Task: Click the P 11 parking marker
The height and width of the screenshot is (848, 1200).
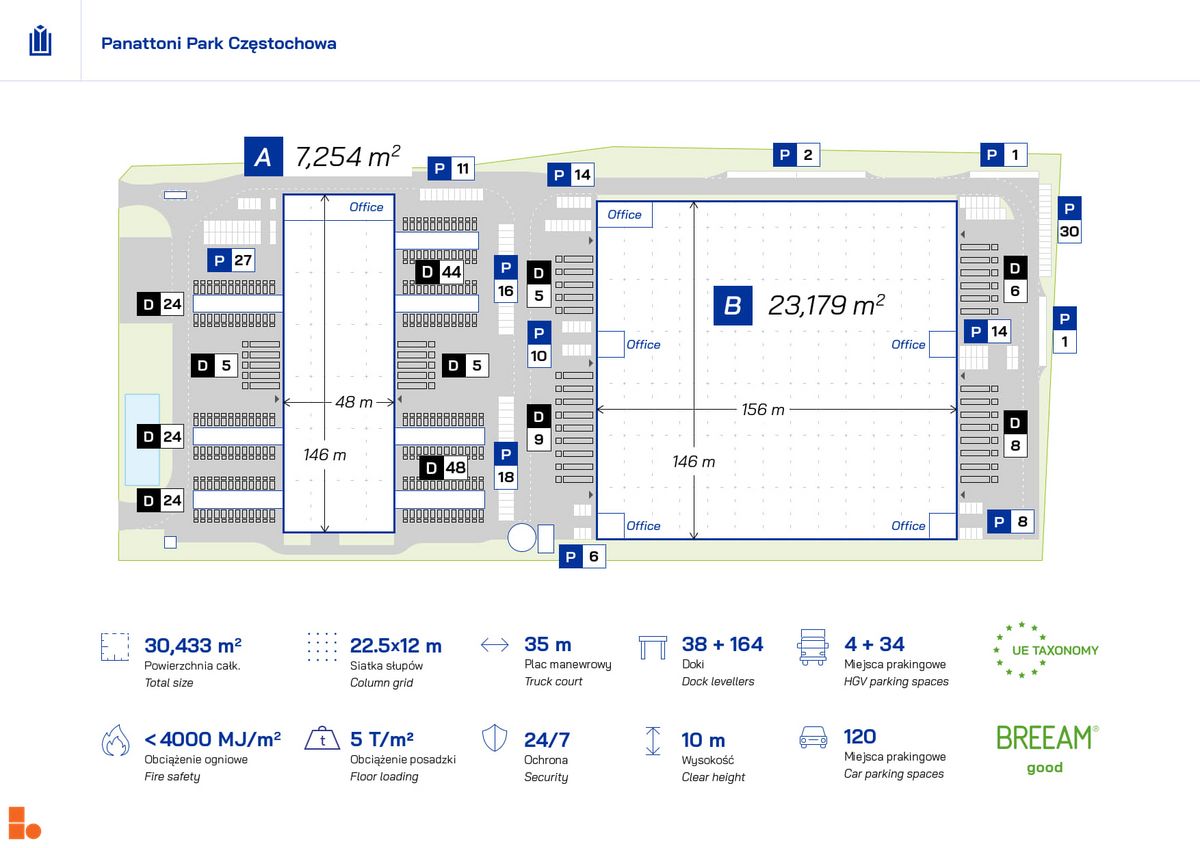Action: point(451,168)
